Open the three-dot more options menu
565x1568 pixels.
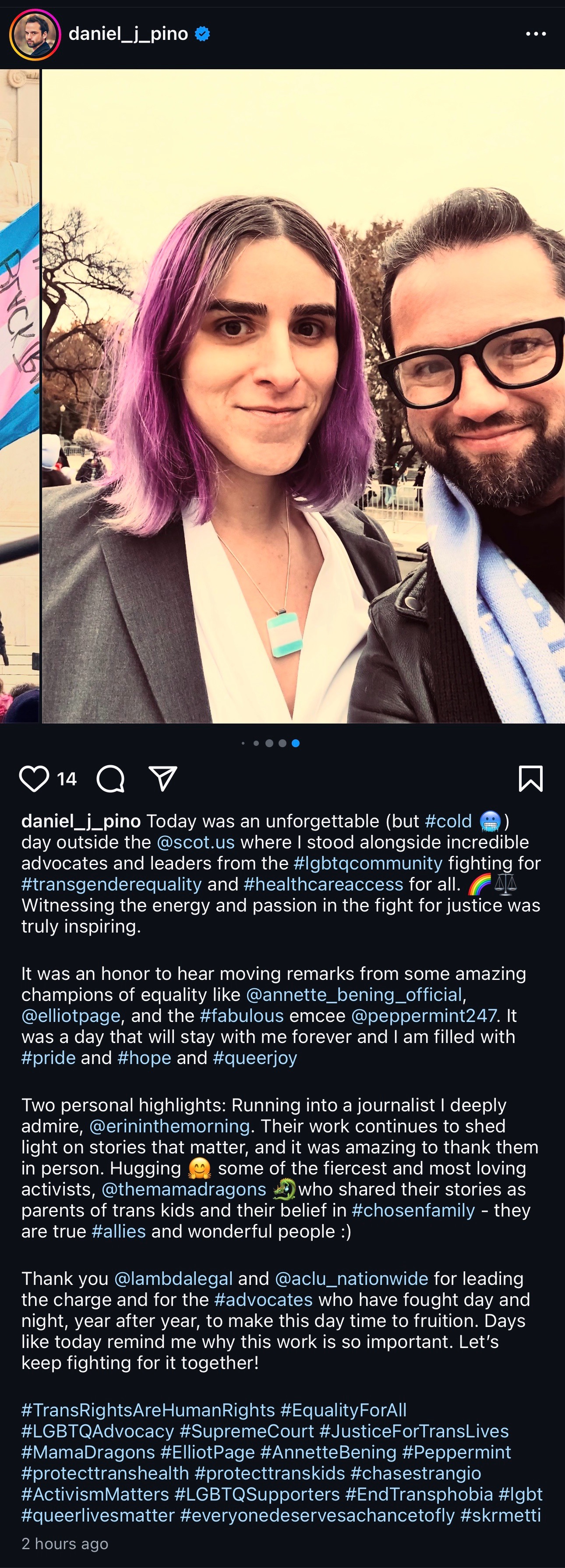(536, 34)
